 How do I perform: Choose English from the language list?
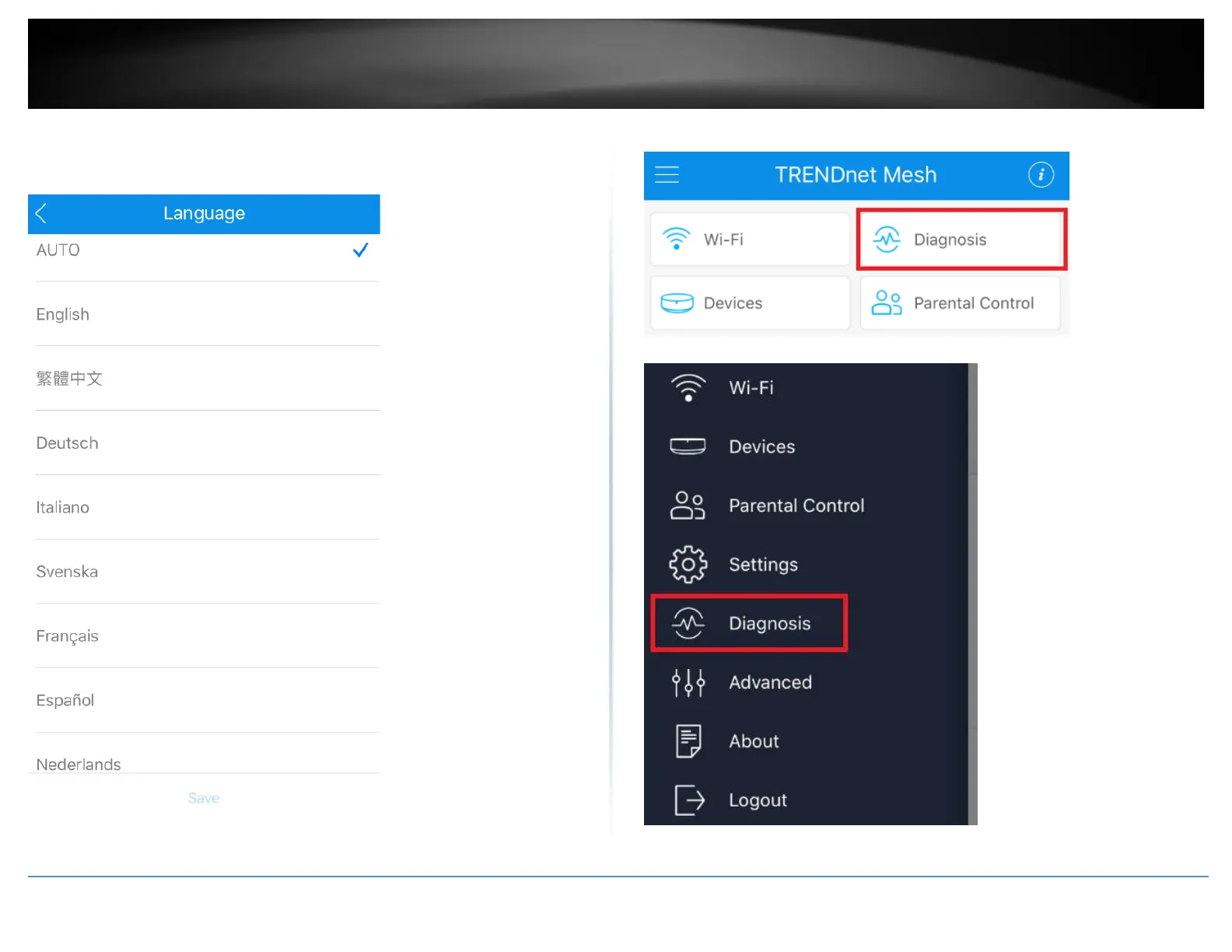pyautogui.click(x=204, y=314)
